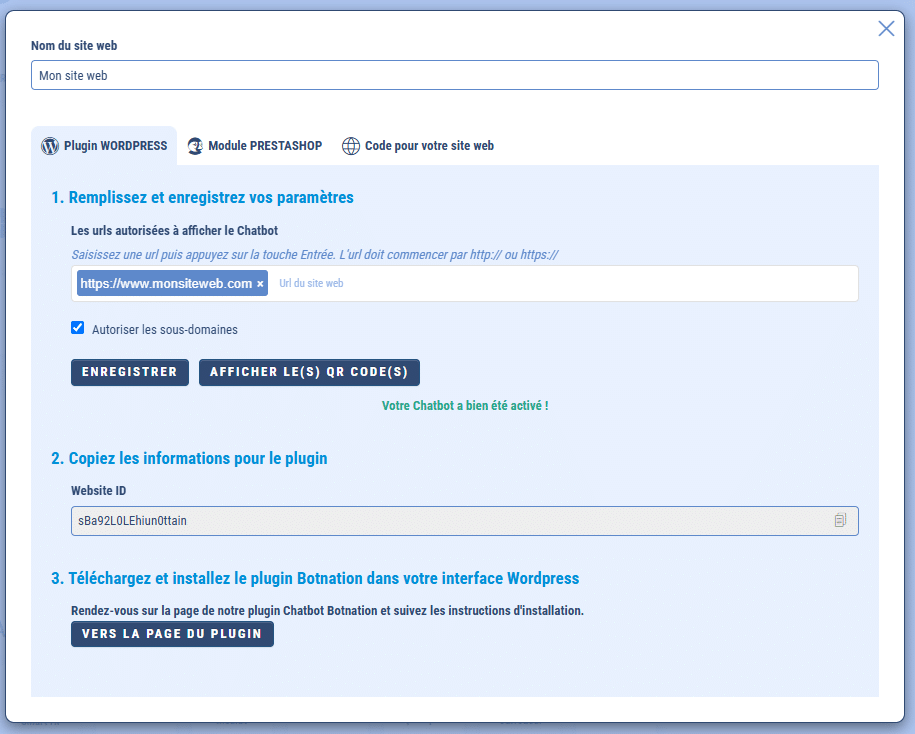Toggle the 'Autoriser les sous-domaines' checkbox

78,328
